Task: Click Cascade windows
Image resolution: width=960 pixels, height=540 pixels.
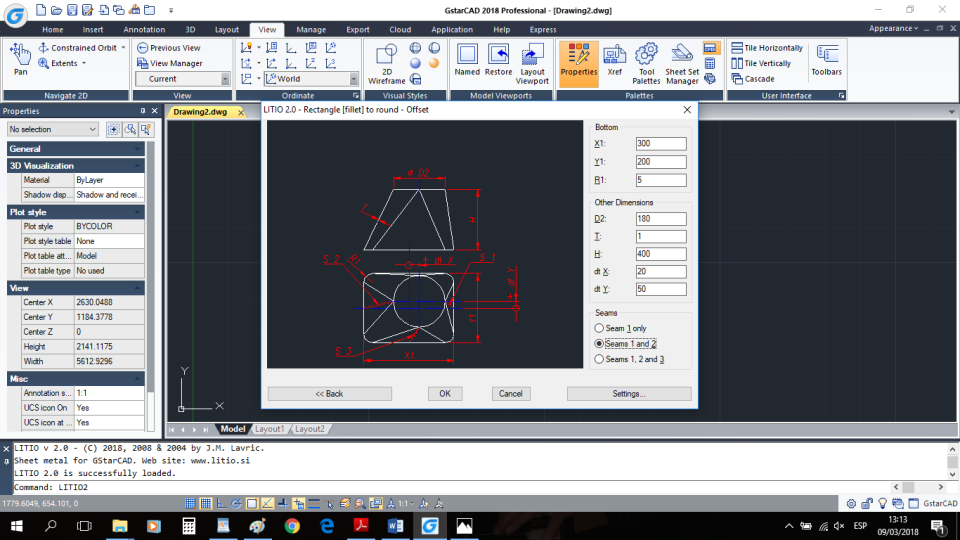Action: pyautogui.click(x=753, y=79)
